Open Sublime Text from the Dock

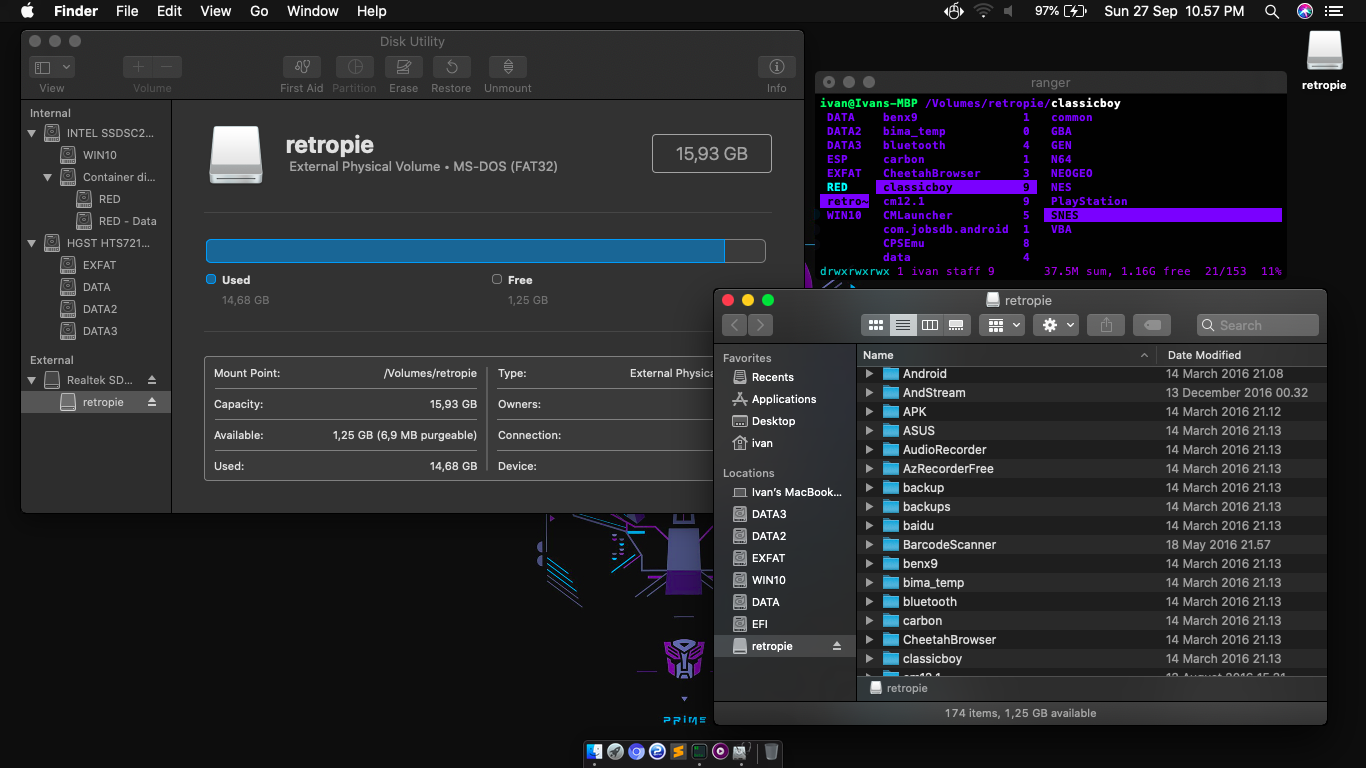(679, 751)
